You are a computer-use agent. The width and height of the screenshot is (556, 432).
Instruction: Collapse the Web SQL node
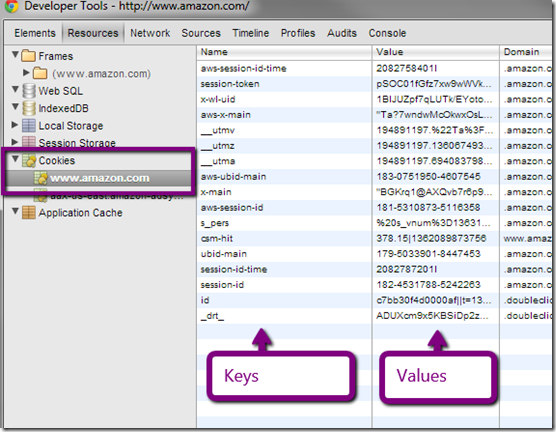15,89
